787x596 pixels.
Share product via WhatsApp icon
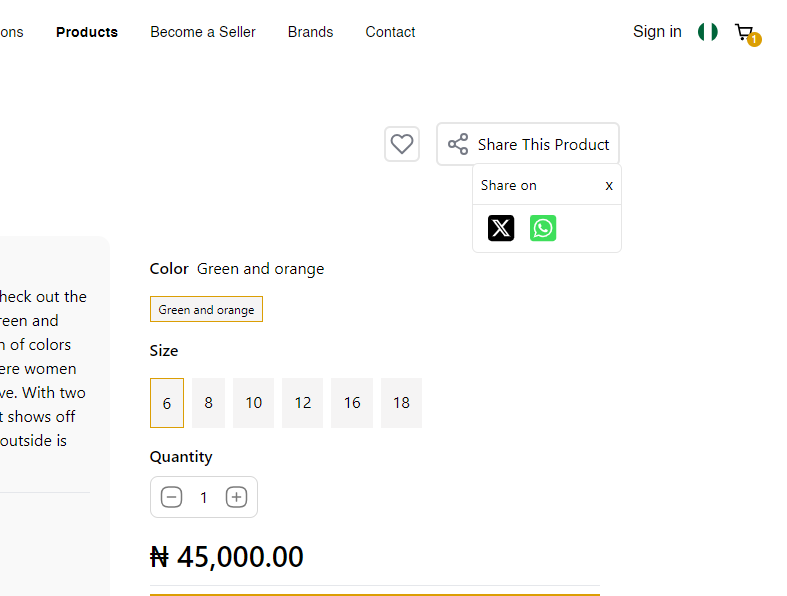coord(543,228)
